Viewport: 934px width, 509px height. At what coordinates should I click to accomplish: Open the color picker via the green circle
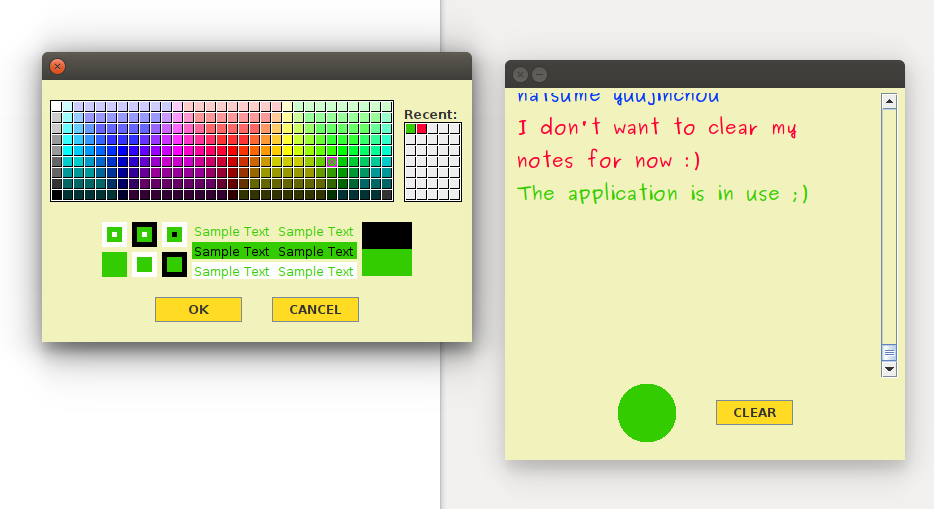point(647,413)
